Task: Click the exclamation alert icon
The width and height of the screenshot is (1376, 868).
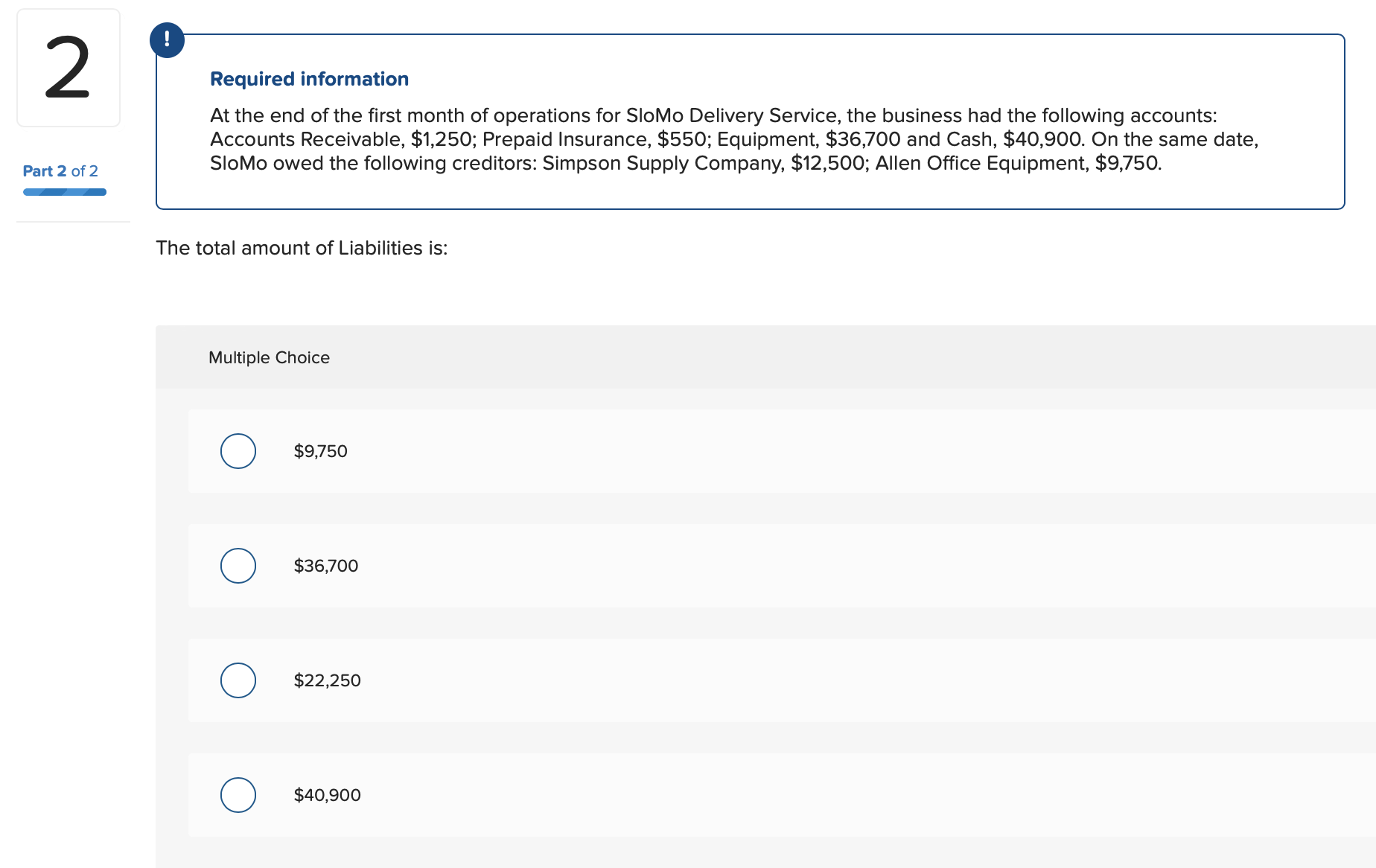Action: coord(167,40)
